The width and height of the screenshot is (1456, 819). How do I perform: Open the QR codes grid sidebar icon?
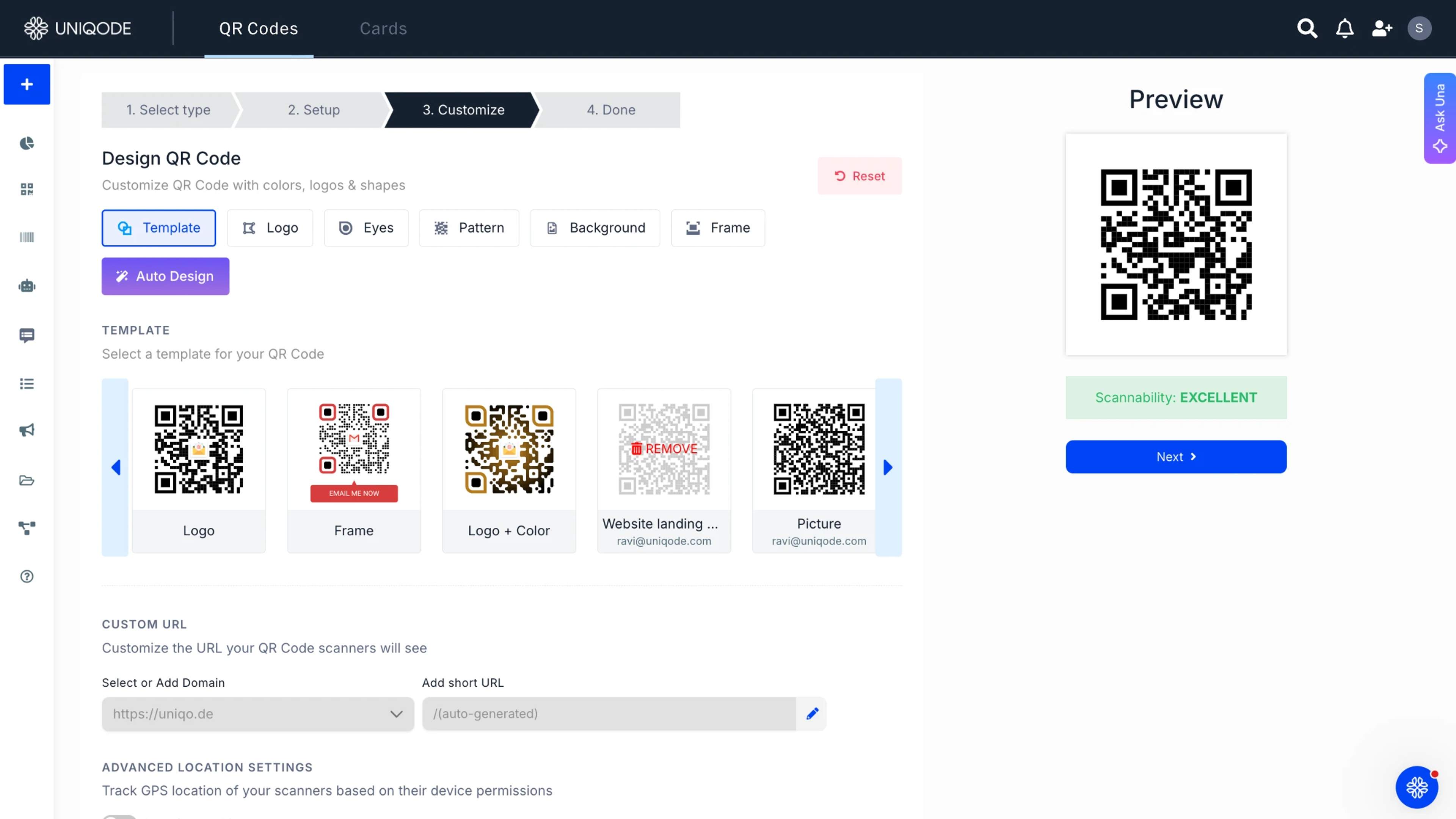pos(27,189)
